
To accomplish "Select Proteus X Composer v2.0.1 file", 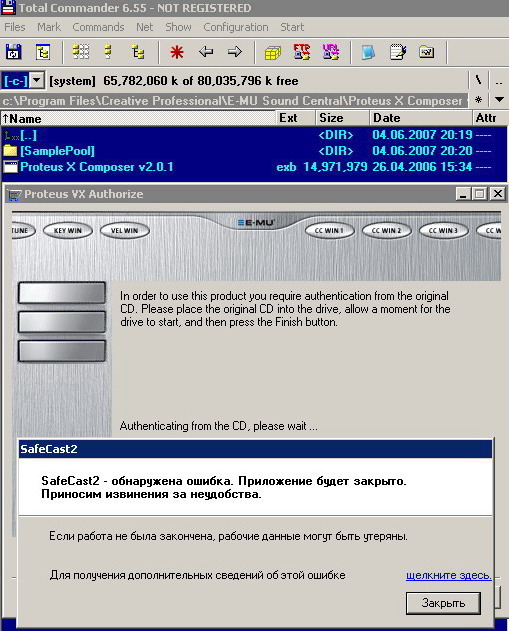I will [253, 167].
